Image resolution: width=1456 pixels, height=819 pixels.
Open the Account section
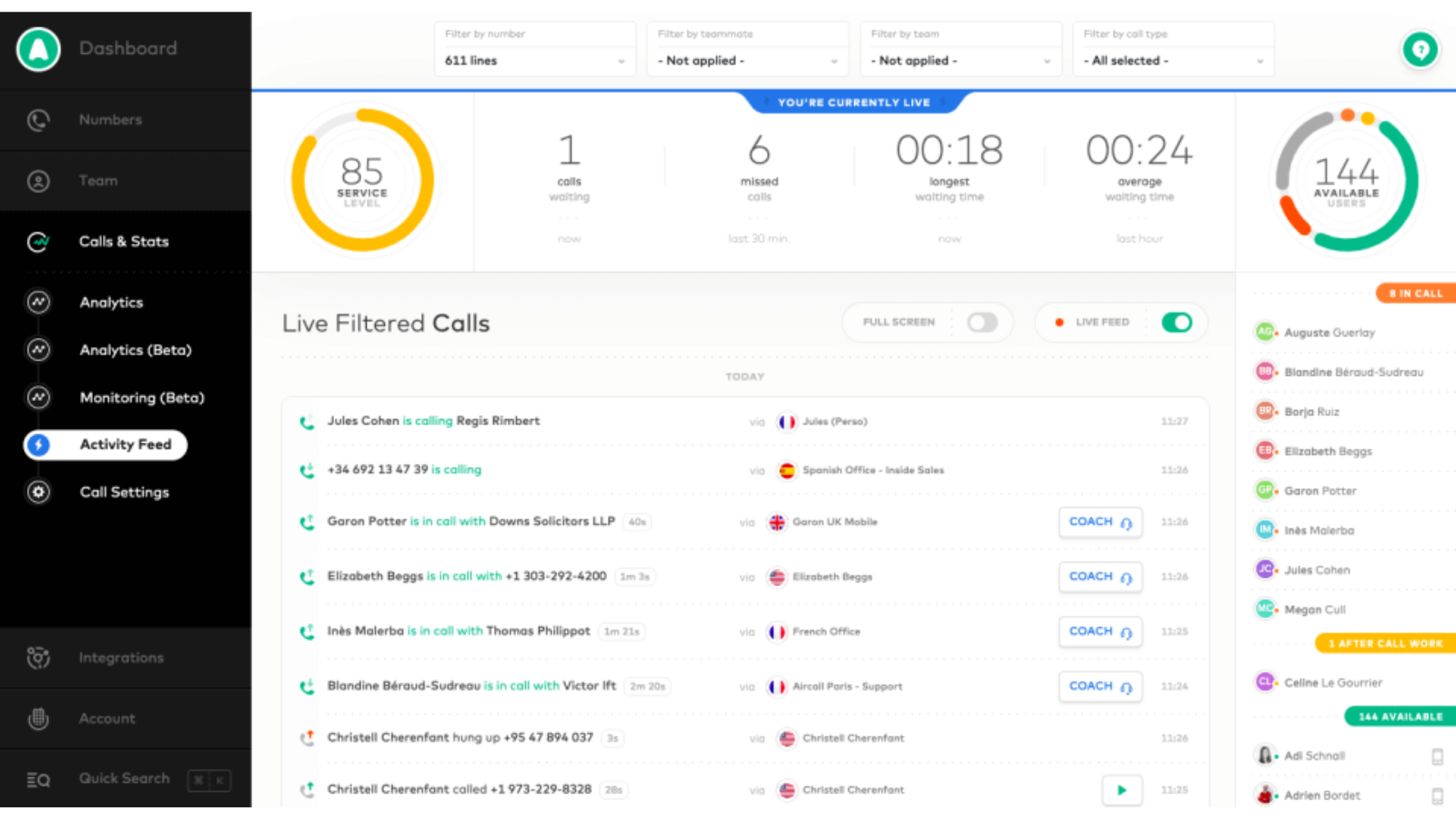[125, 719]
